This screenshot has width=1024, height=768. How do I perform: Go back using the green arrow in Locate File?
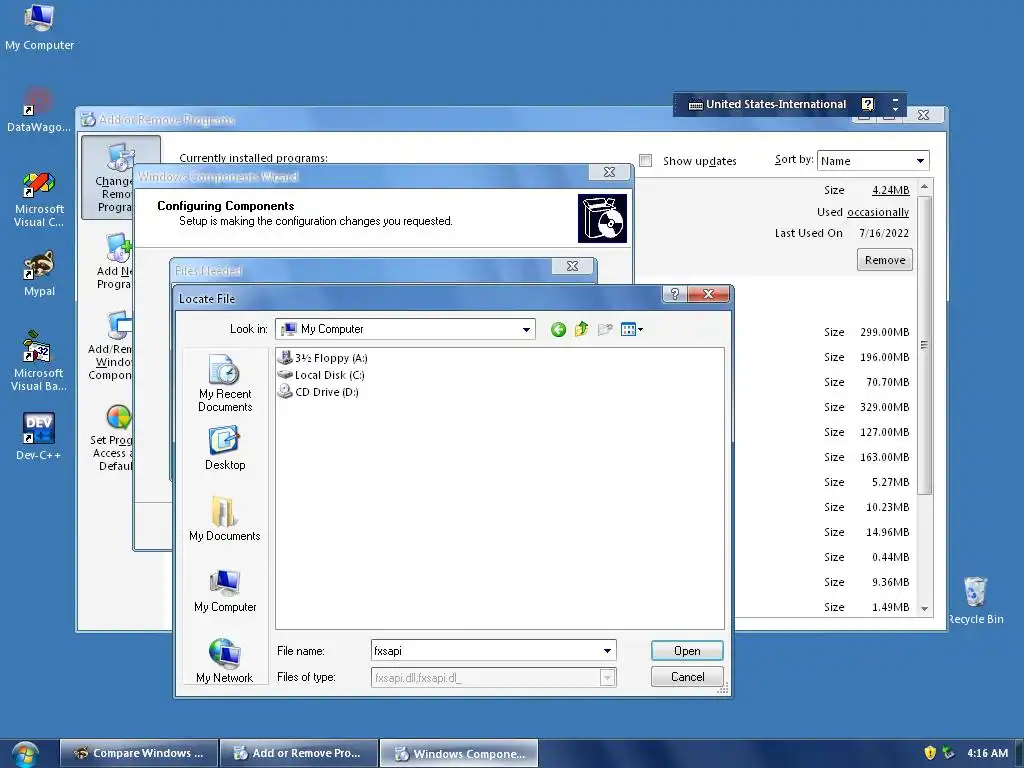[558, 330]
